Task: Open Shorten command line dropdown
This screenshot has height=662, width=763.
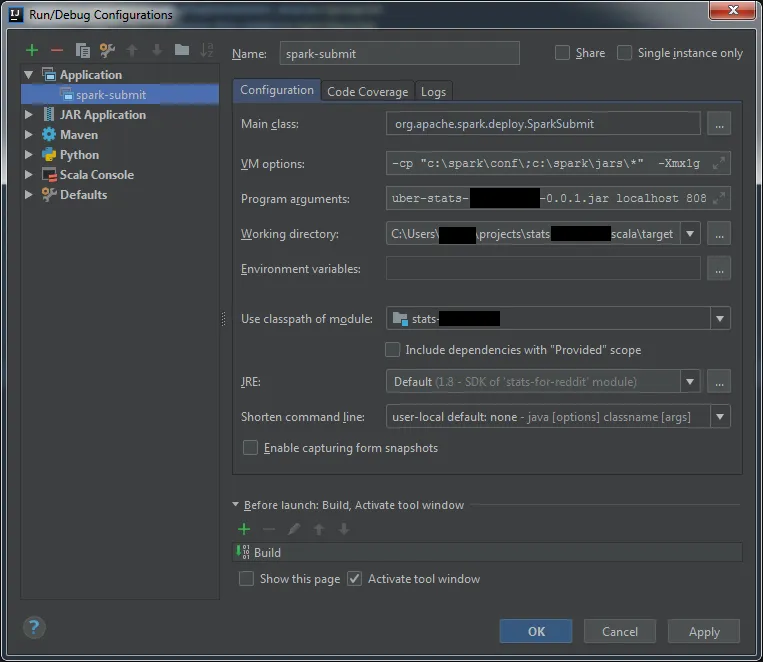Action: [x=720, y=417]
